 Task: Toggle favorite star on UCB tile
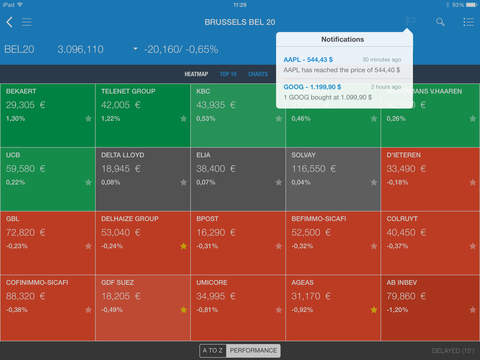pyautogui.click(x=88, y=182)
